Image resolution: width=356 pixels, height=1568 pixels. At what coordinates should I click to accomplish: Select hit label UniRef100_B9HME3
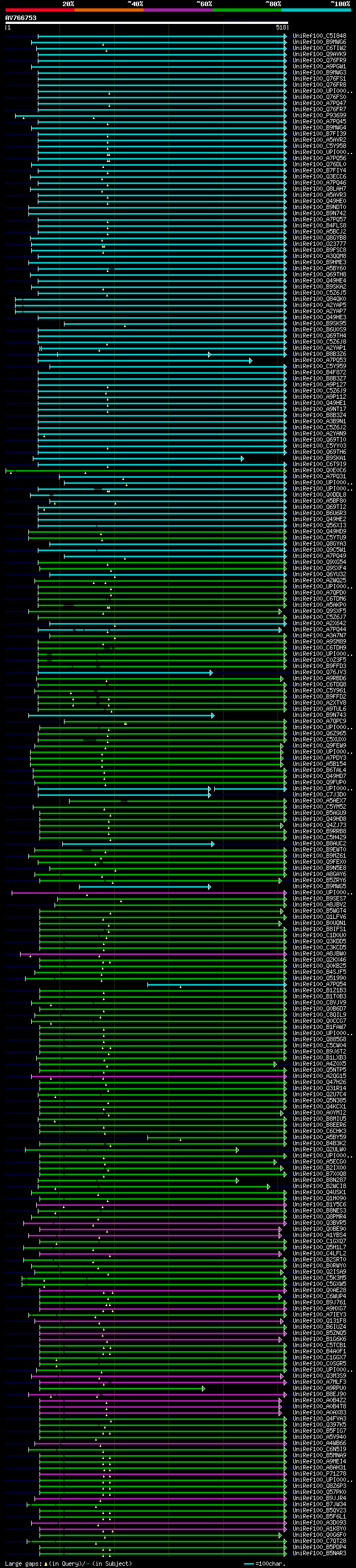(x=319, y=263)
